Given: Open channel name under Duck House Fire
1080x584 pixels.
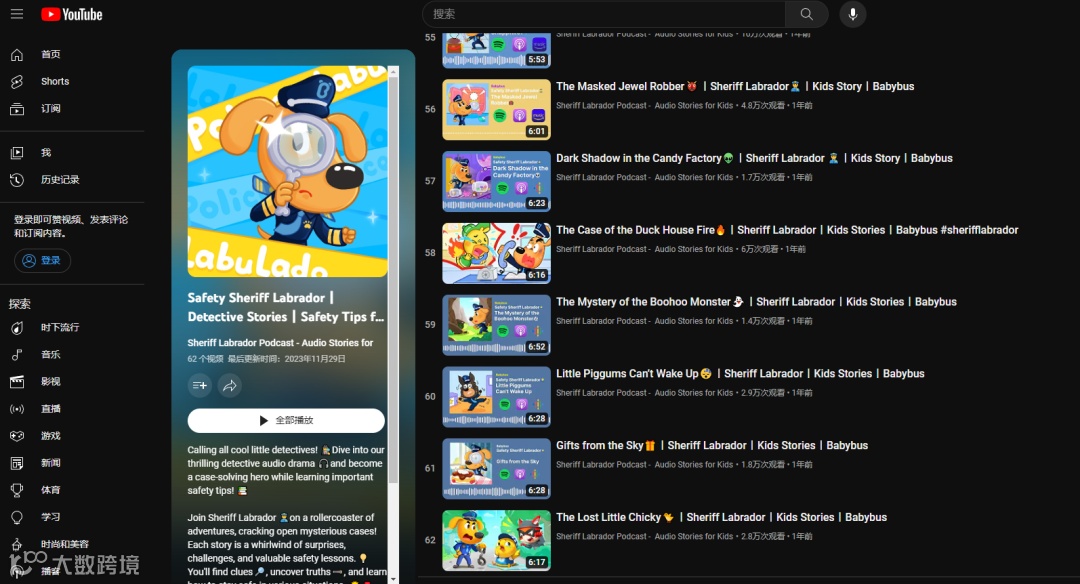Looking at the screenshot, I should click(x=644, y=249).
